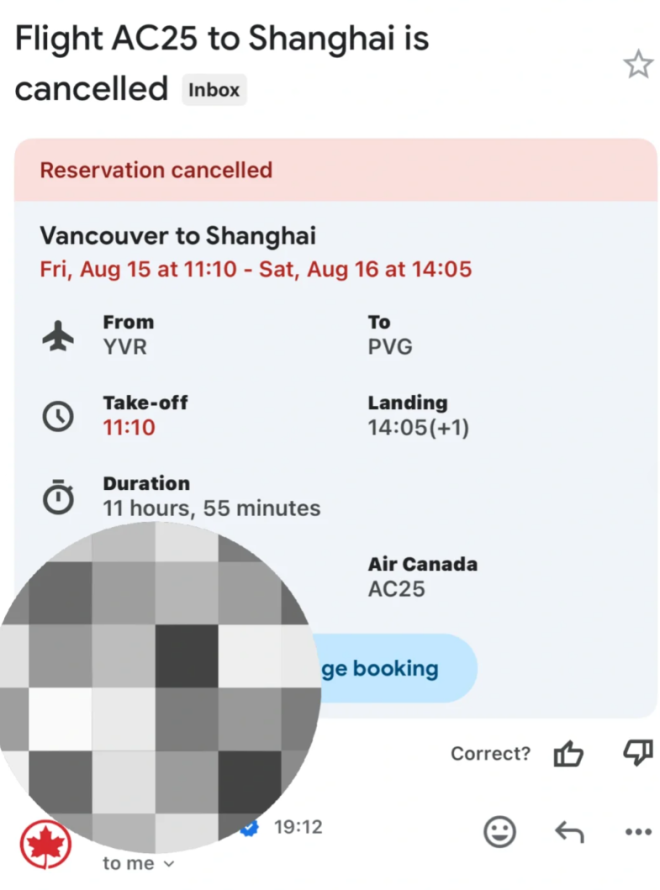Click the Vancouver to Shanghai heading
This screenshot has height=890, width=660.
coord(178,236)
